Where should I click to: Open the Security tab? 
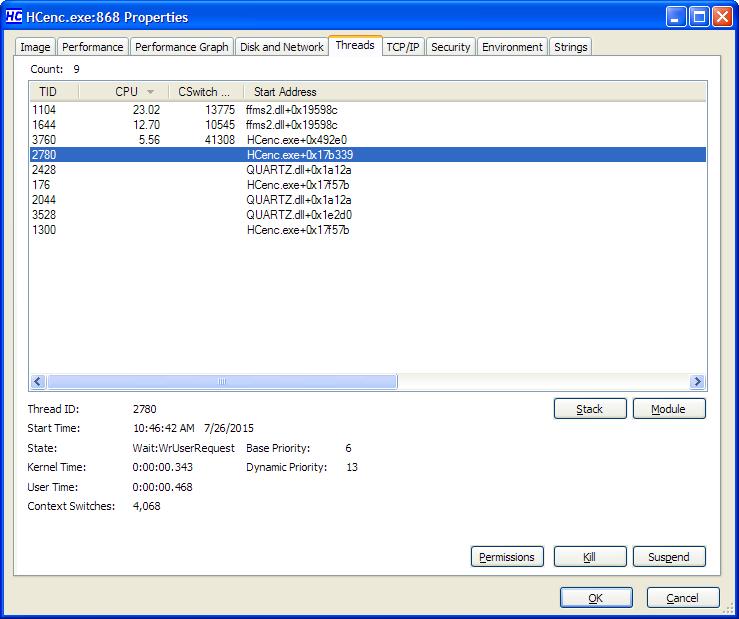(x=451, y=47)
